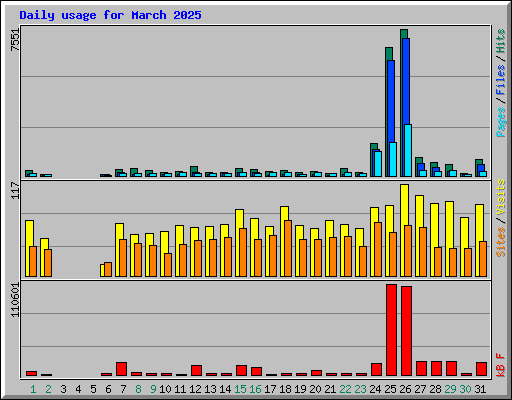512x400 pixels.
Task: Click the orange Sites bar for day 6
Action: pyautogui.click(x=108, y=269)
